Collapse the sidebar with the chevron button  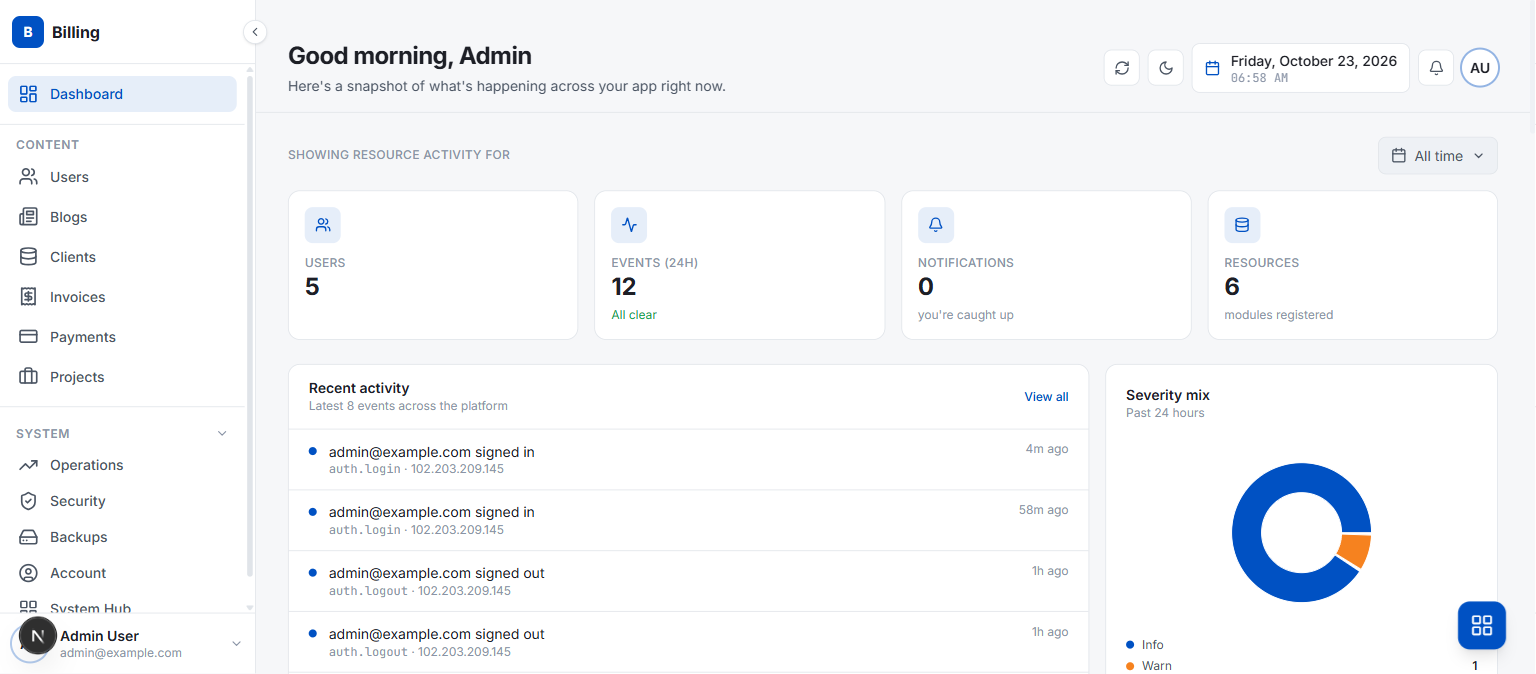pos(255,32)
